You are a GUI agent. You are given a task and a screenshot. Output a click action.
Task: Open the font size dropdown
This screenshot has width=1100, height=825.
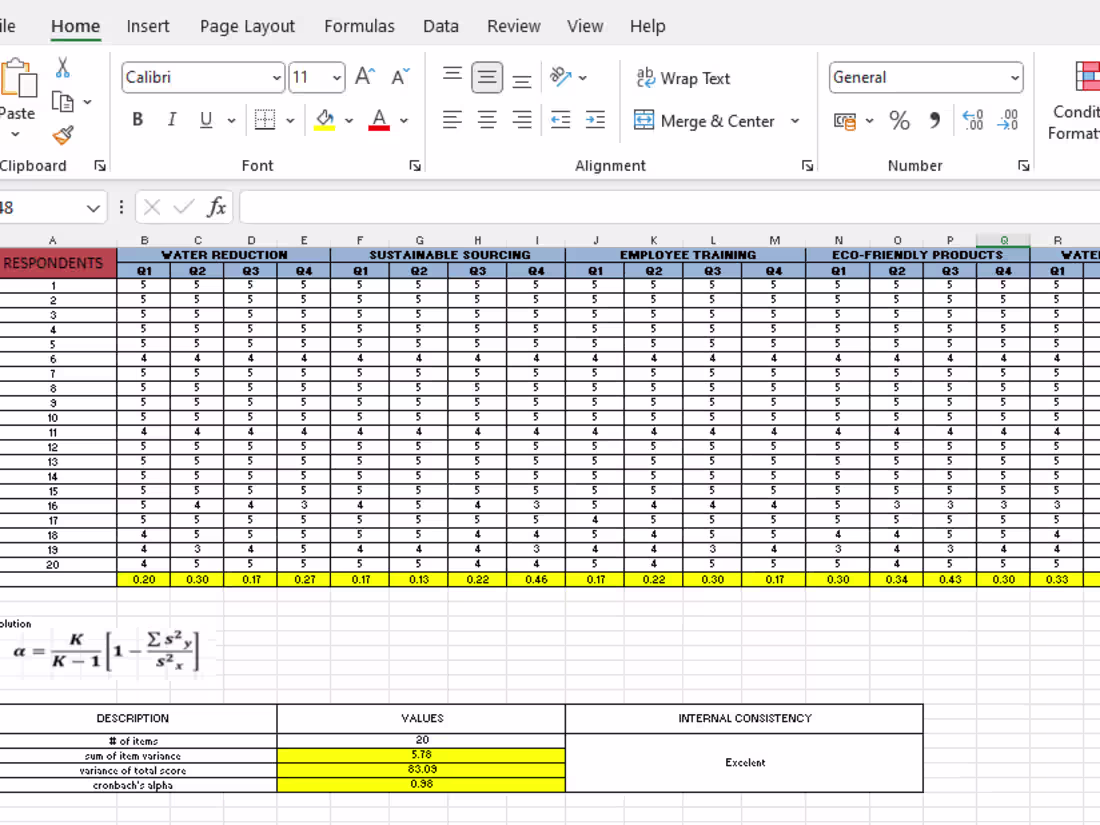[x=337, y=77]
